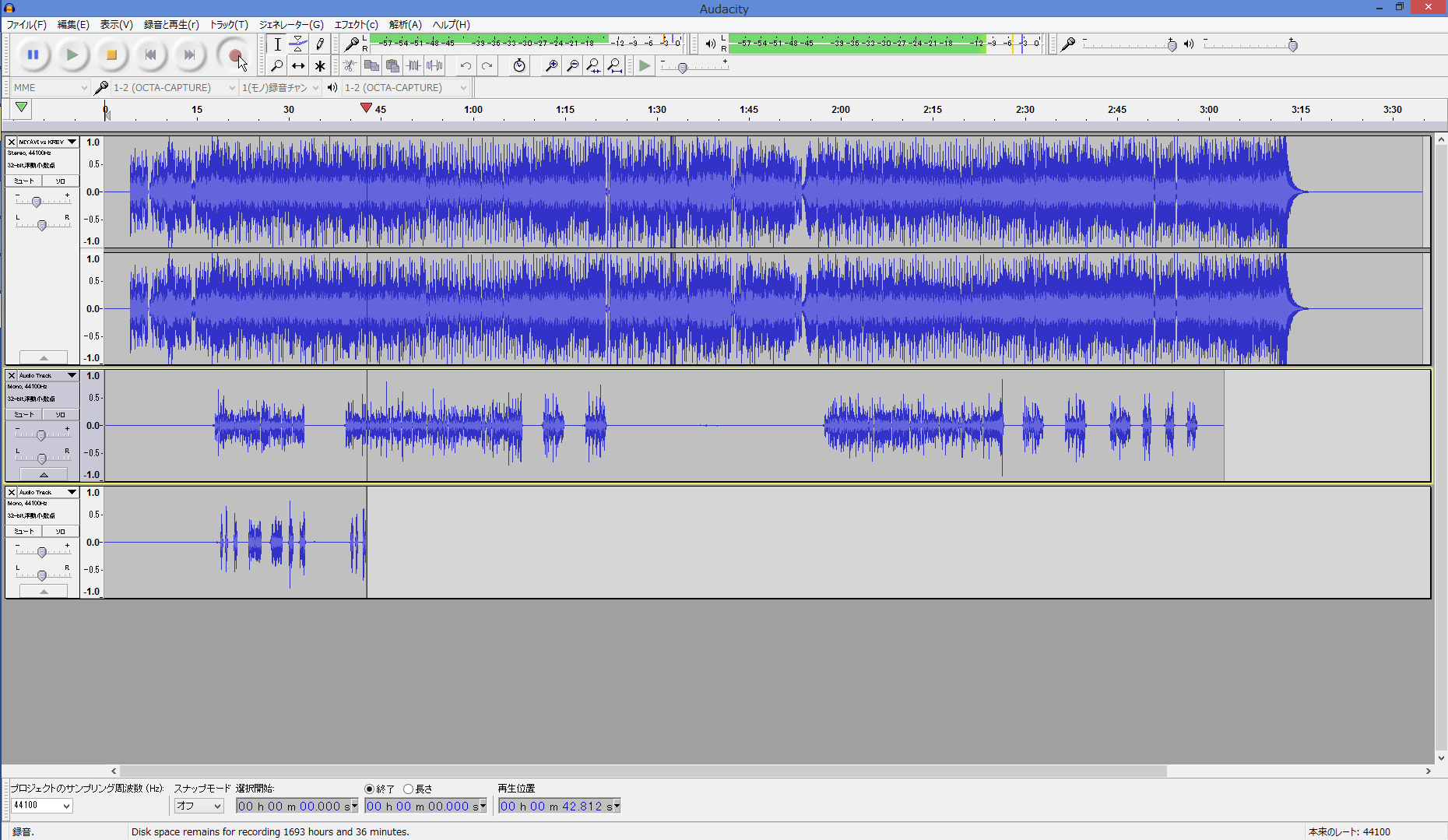Screen dimensions: 1448x840
Task: Click the Redo arrow icon
Action: pyautogui.click(x=487, y=65)
